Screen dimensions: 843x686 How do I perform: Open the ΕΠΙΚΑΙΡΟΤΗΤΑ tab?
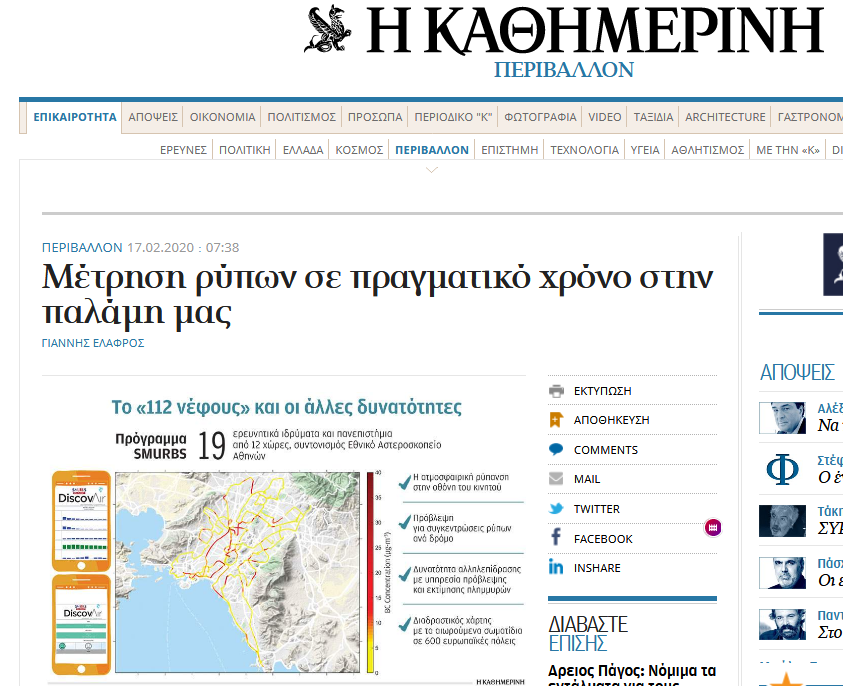point(75,117)
